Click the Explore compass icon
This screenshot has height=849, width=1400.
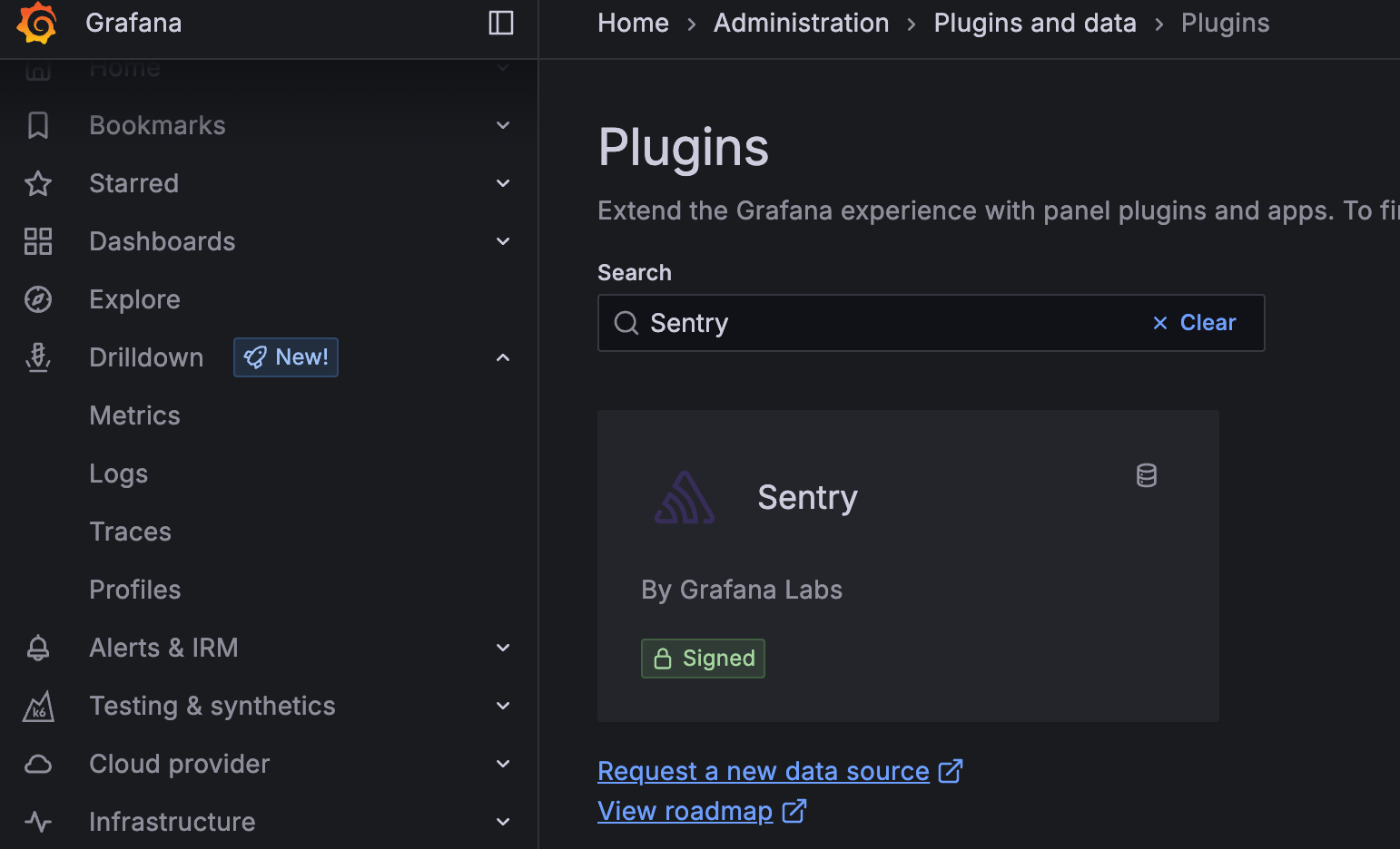point(38,299)
